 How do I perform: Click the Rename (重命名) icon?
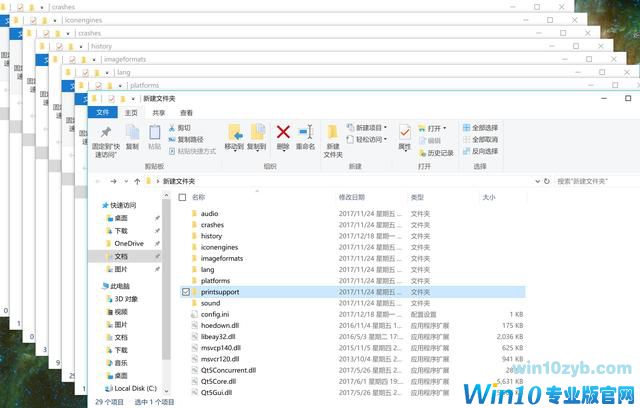[305, 132]
